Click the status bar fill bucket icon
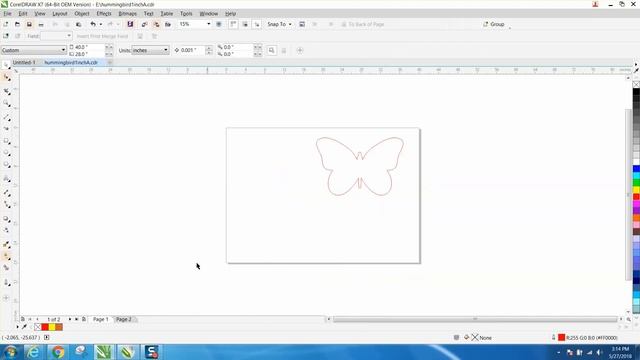 point(467,338)
